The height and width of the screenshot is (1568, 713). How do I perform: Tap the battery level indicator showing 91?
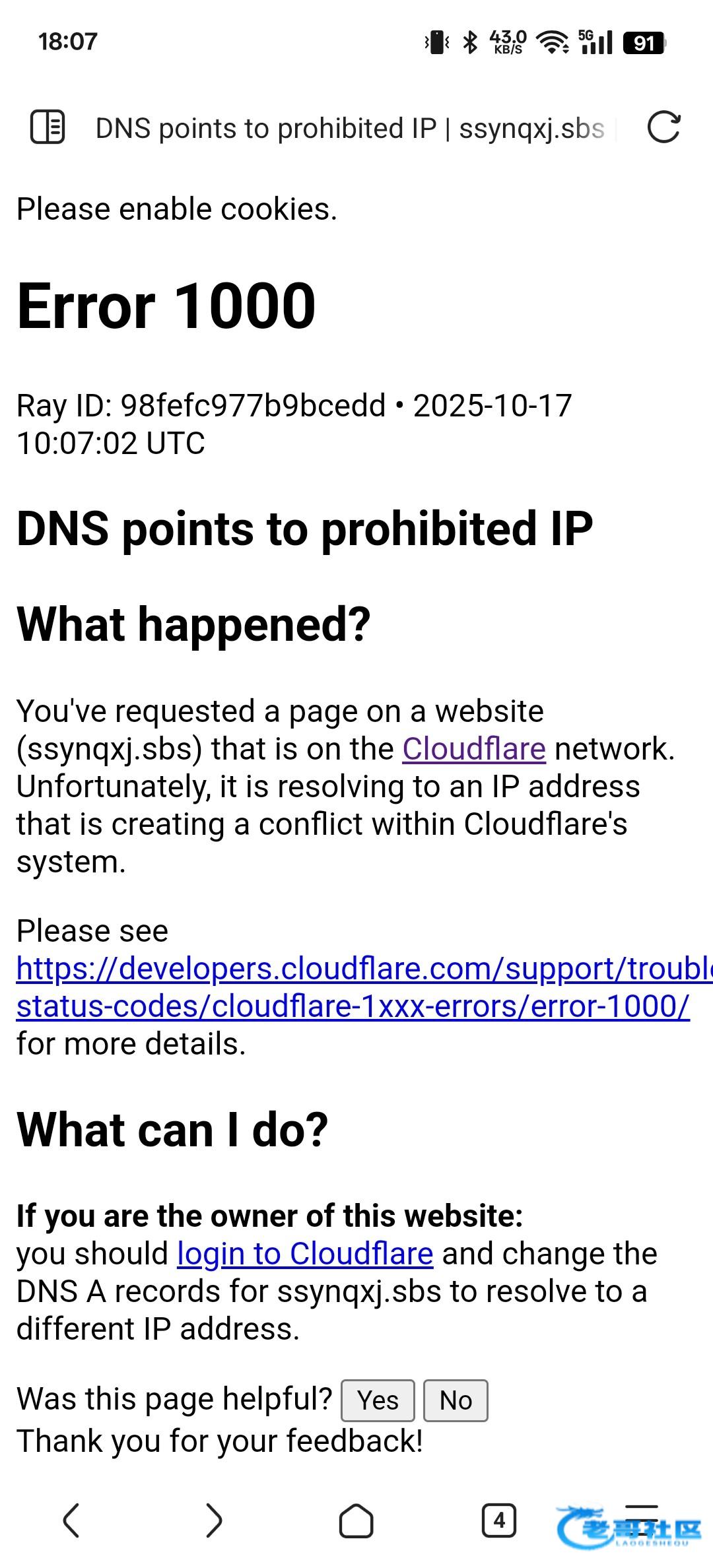click(x=644, y=42)
